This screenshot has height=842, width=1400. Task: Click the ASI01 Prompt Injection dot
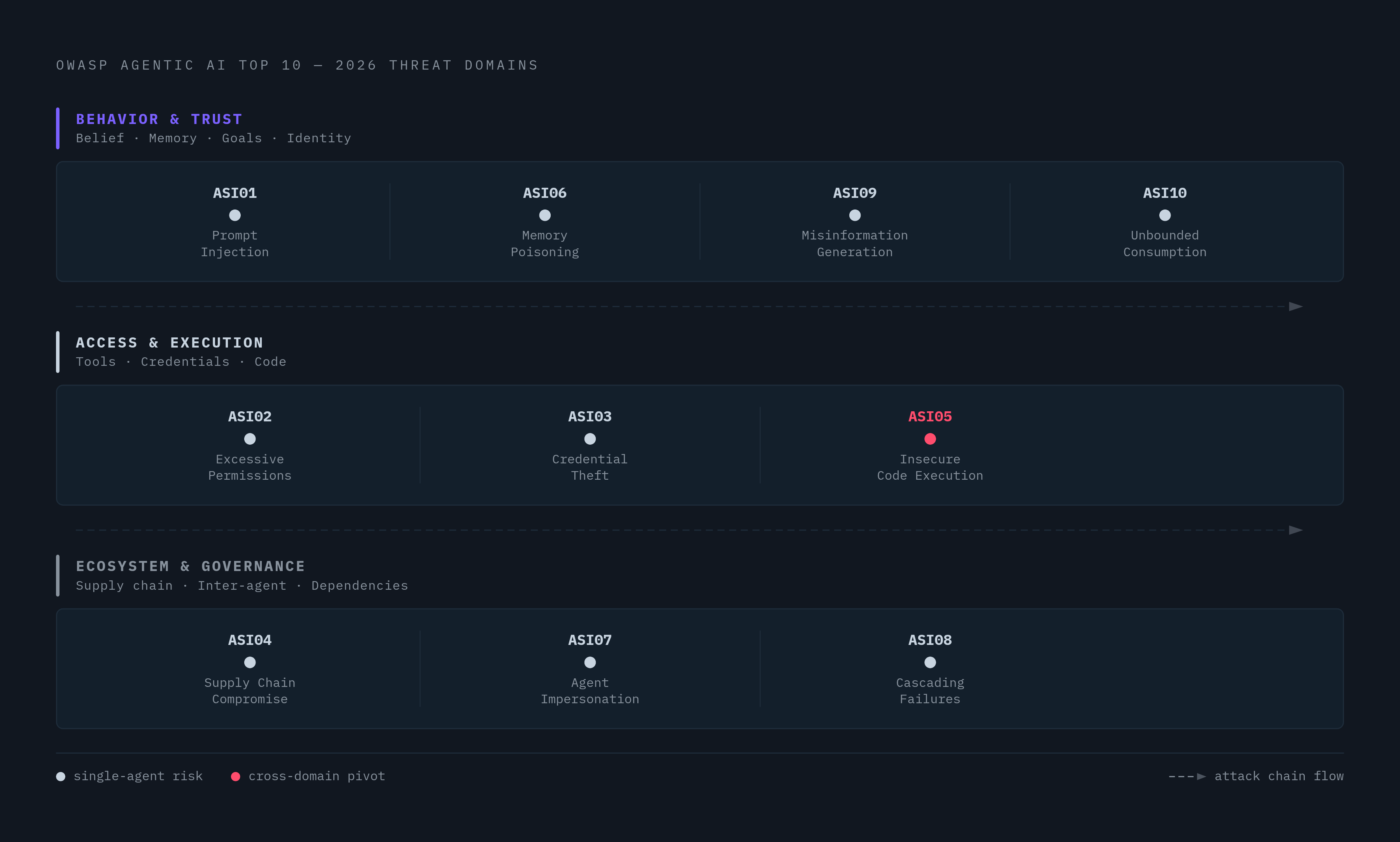point(234,215)
